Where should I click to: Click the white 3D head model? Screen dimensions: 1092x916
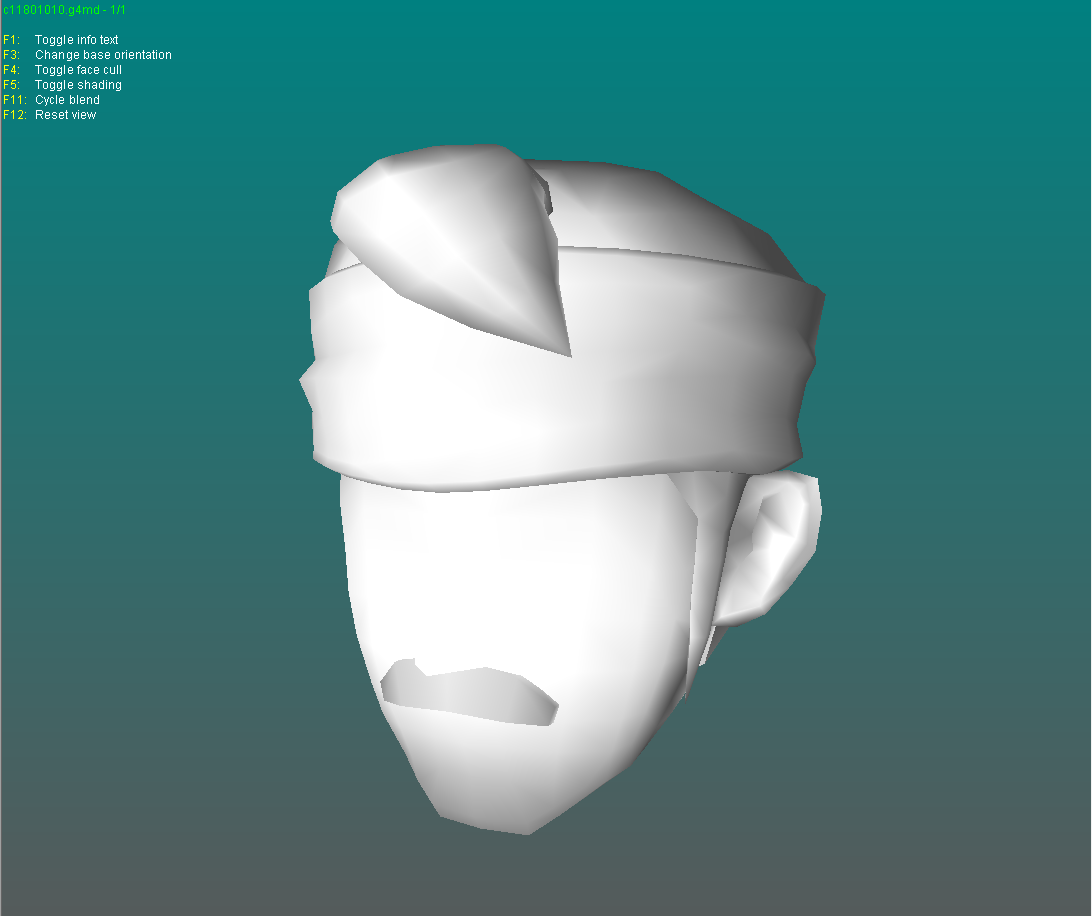(x=562, y=489)
